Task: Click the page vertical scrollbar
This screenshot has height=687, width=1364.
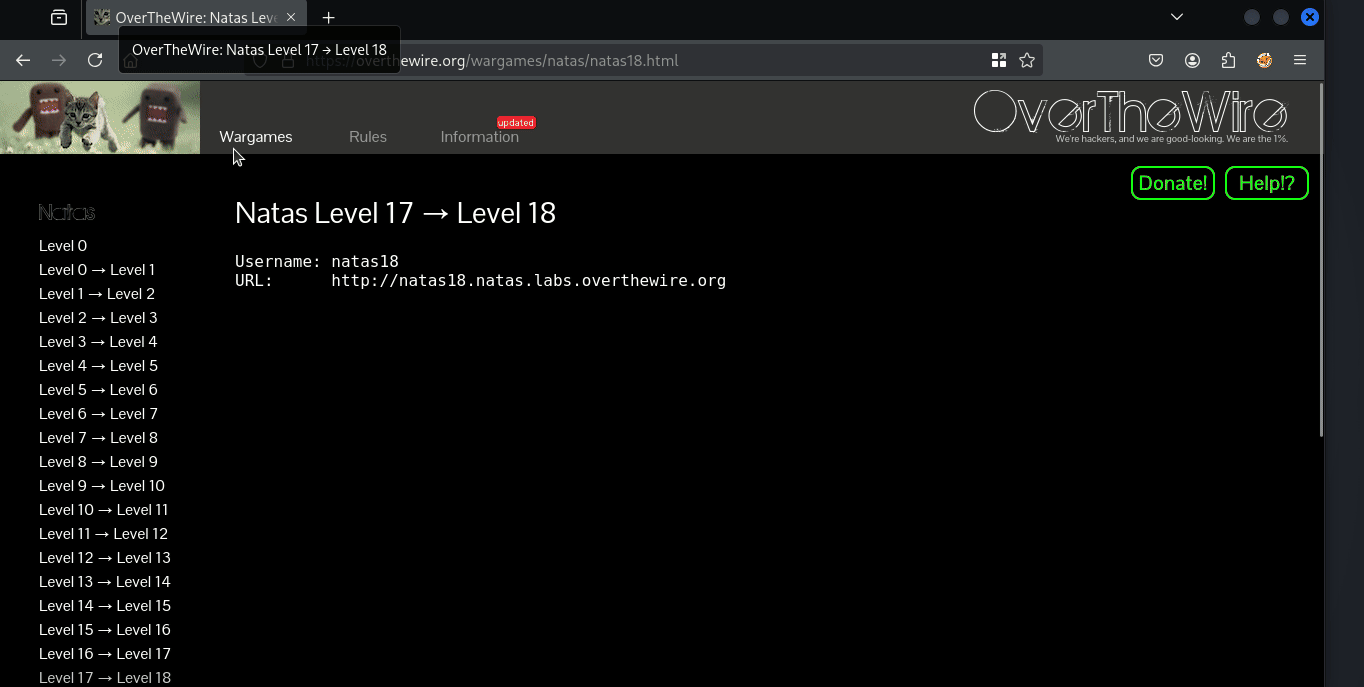Action: tap(1321, 260)
